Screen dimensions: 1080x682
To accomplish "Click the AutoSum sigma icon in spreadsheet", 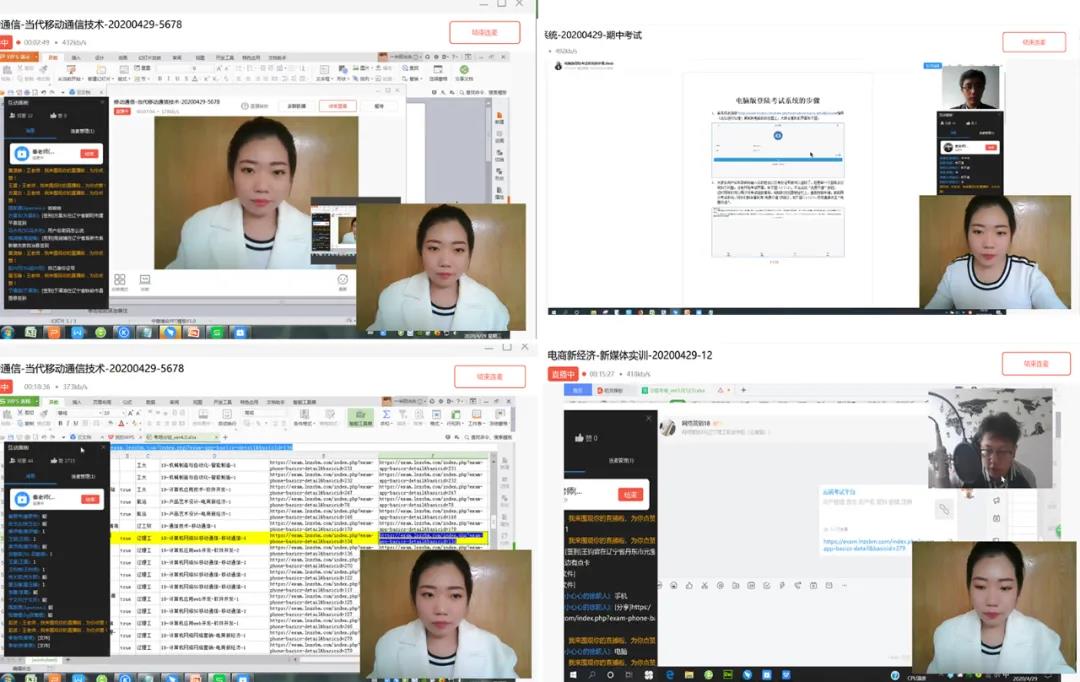I will pyautogui.click(x=386, y=415).
